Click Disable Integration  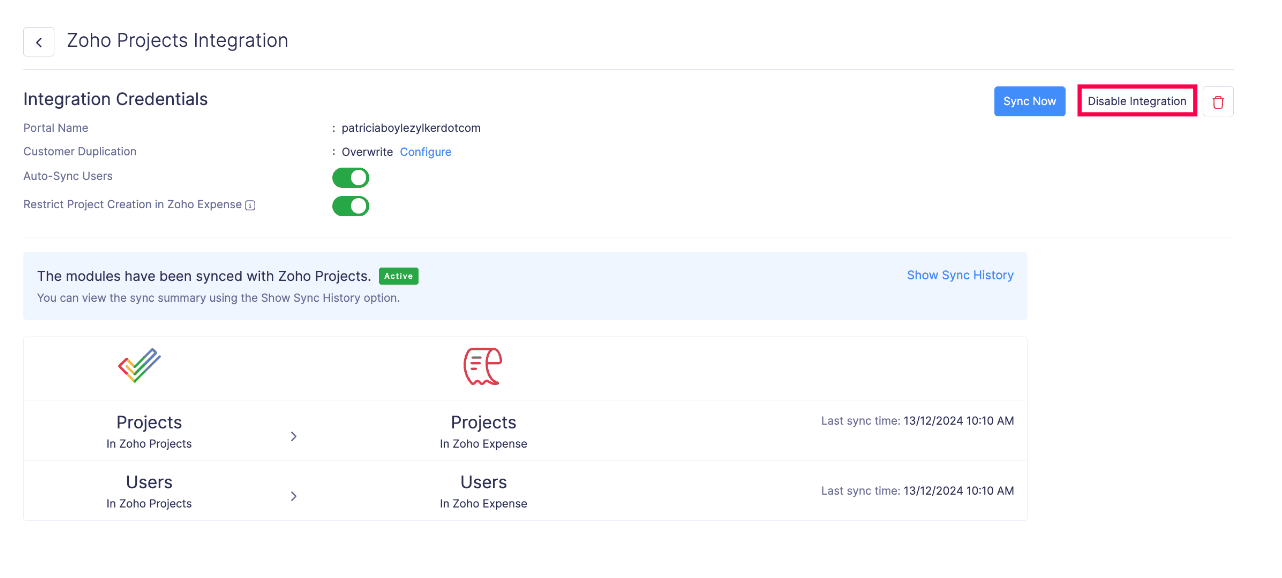1137,101
